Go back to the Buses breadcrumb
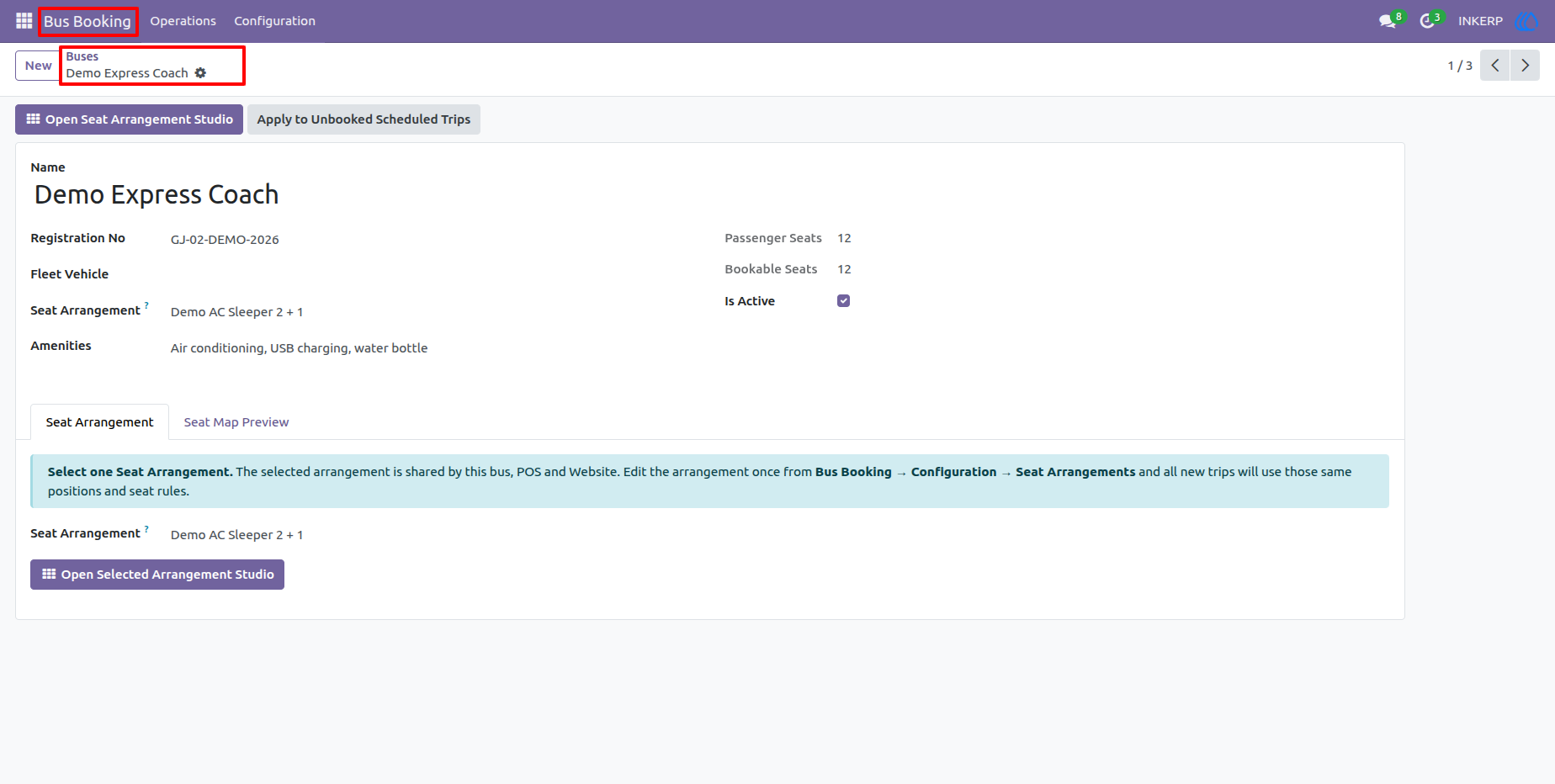The height and width of the screenshot is (784, 1555). click(x=82, y=56)
